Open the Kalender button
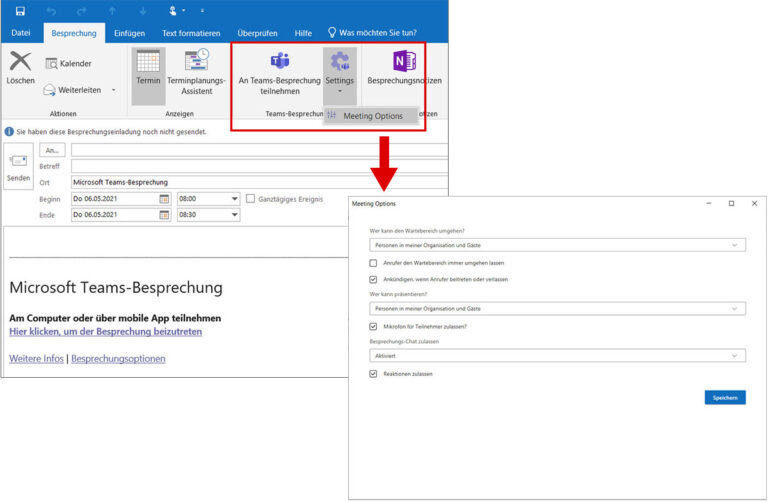 point(69,63)
